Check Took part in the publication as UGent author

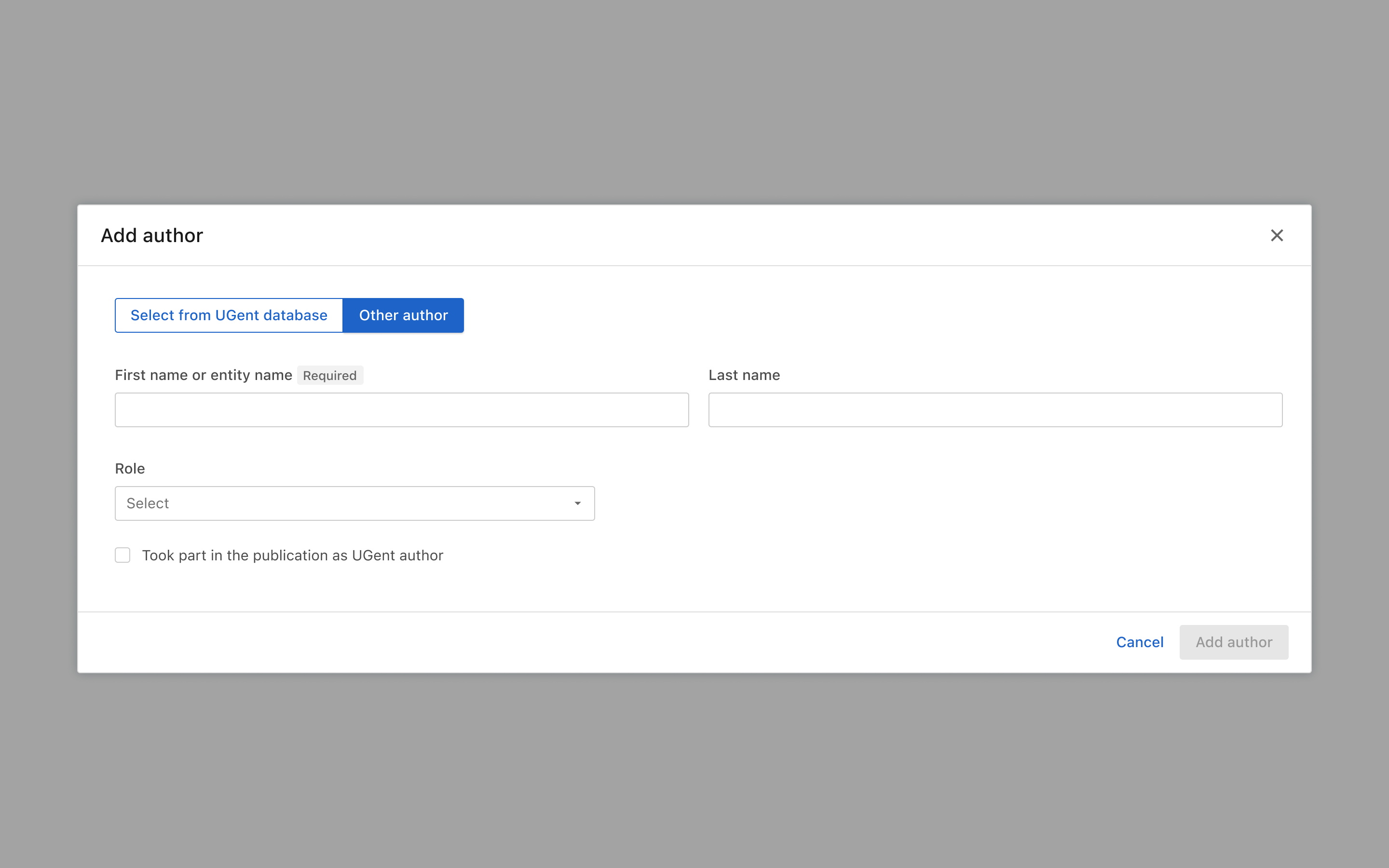click(x=123, y=555)
